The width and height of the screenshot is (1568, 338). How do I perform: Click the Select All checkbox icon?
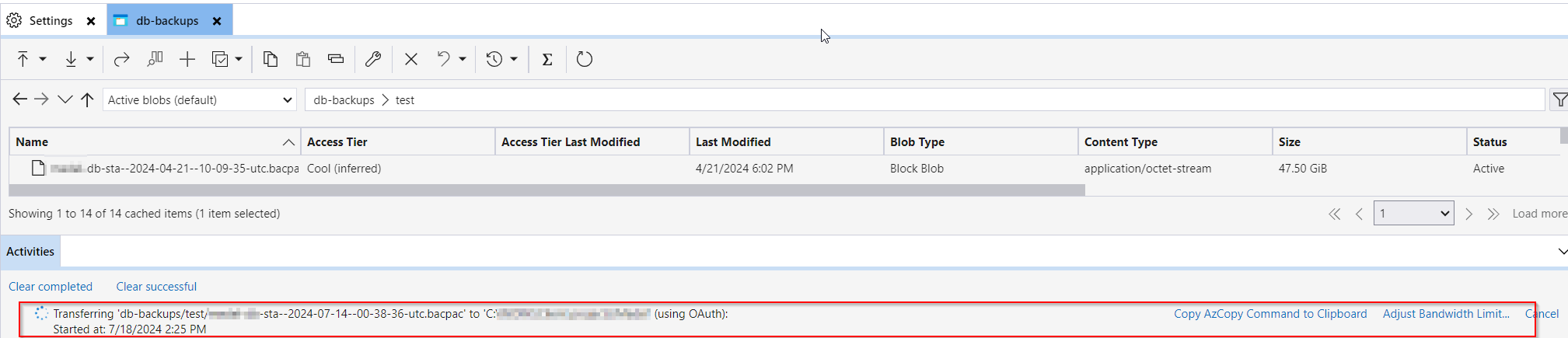[x=220, y=59]
